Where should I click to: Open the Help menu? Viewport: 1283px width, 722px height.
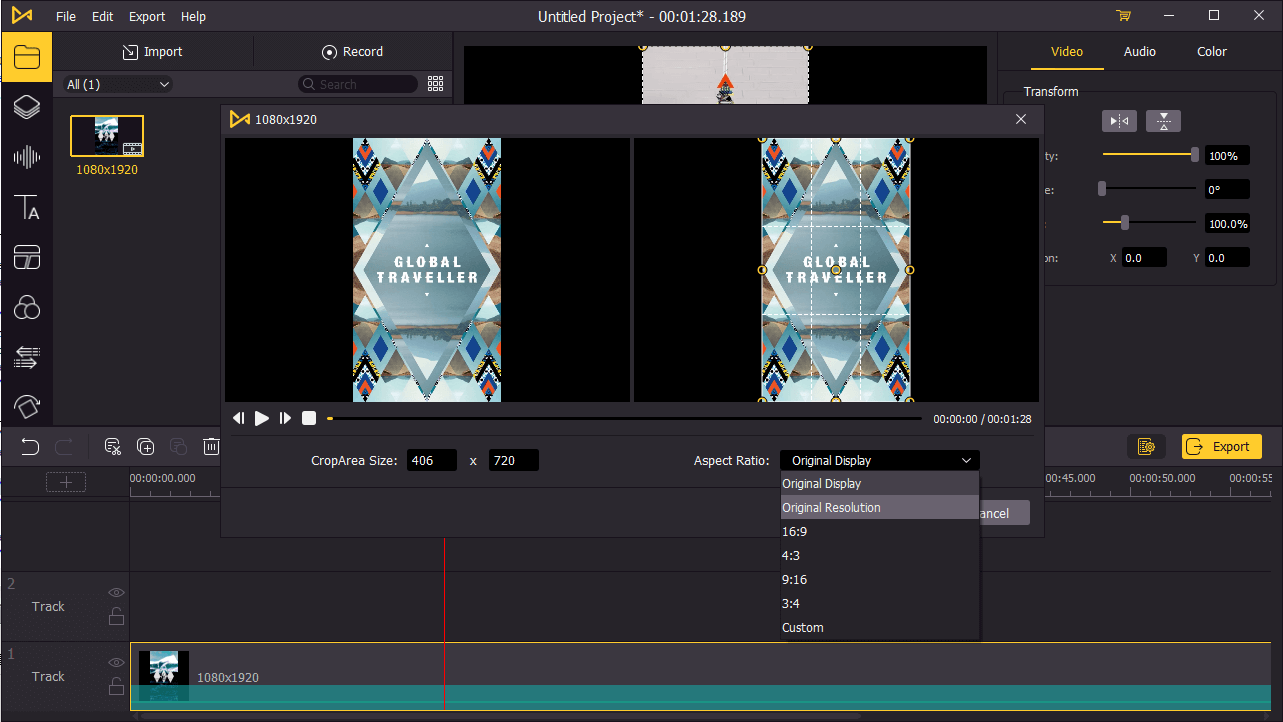pos(194,16)
